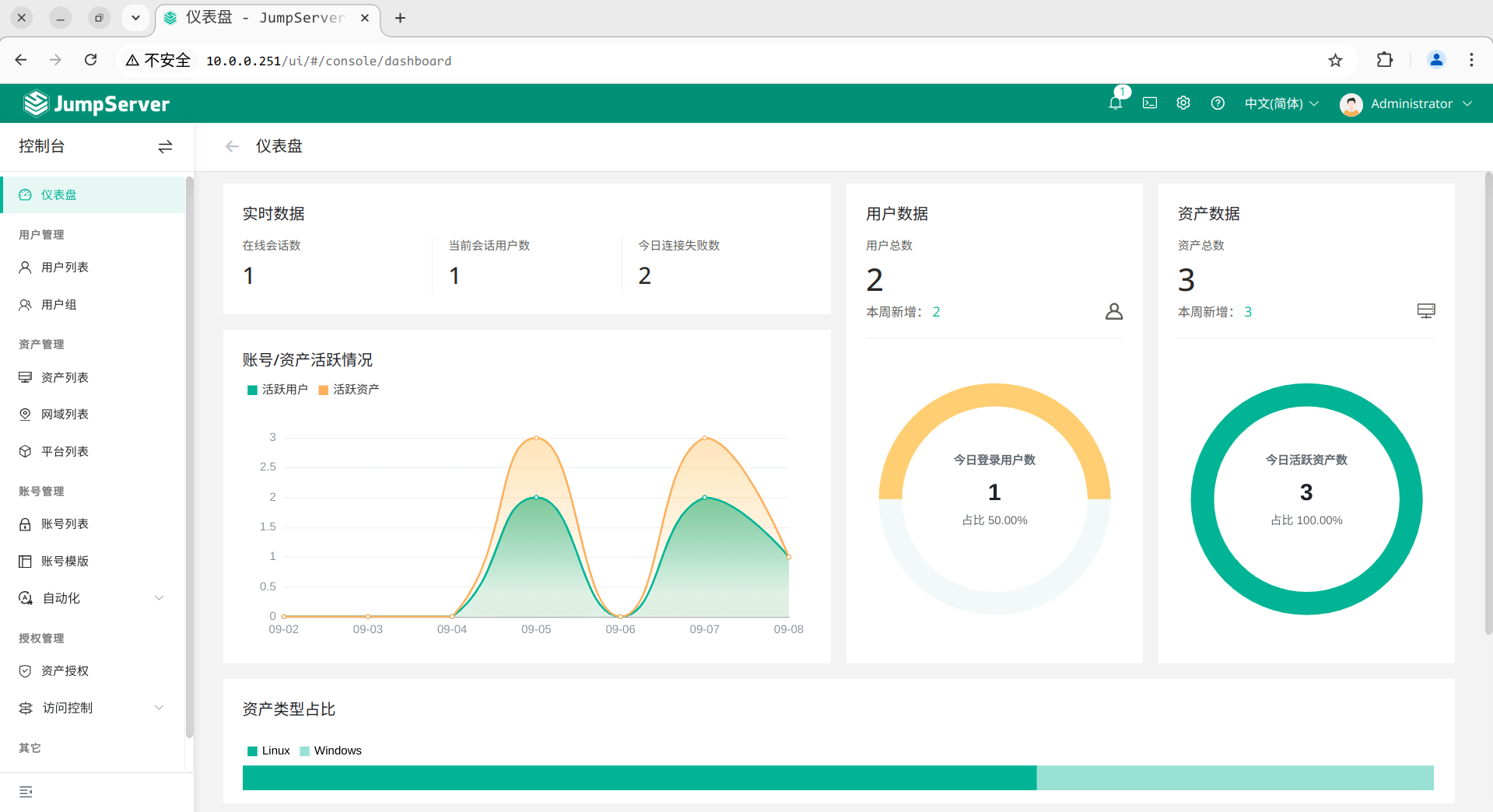Open 网域列表 menu item
1493x812 pixels.
click(93, 414)
